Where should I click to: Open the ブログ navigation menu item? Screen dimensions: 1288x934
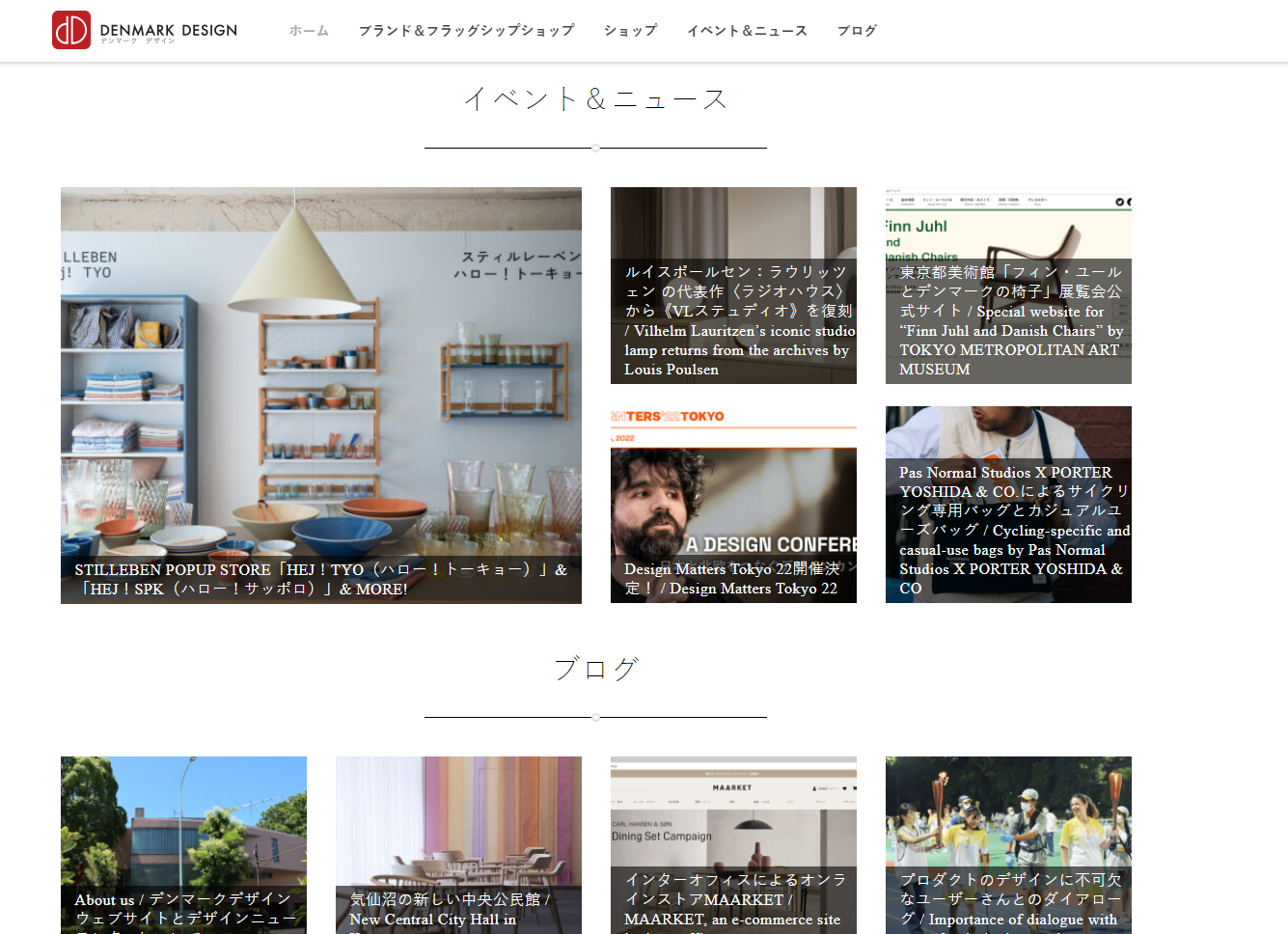coord(857,31)
